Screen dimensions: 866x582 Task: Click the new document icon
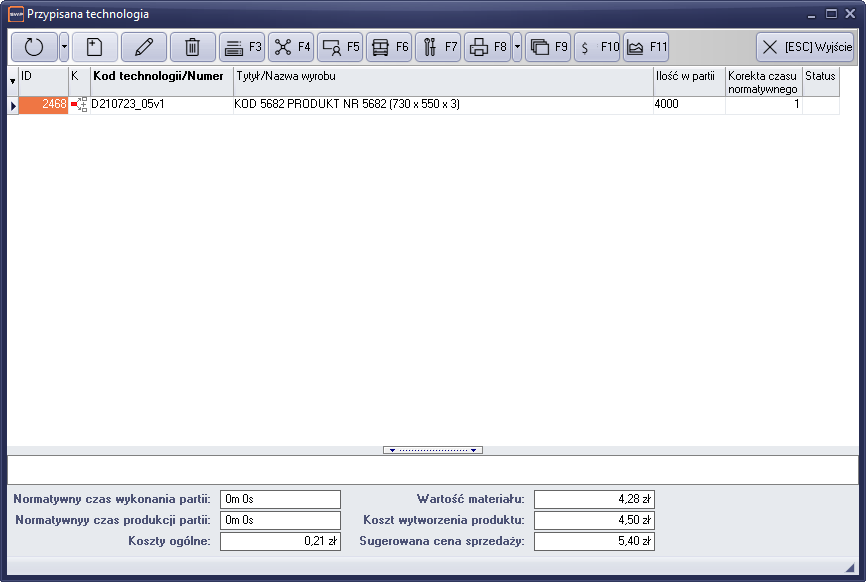(95, 47)
